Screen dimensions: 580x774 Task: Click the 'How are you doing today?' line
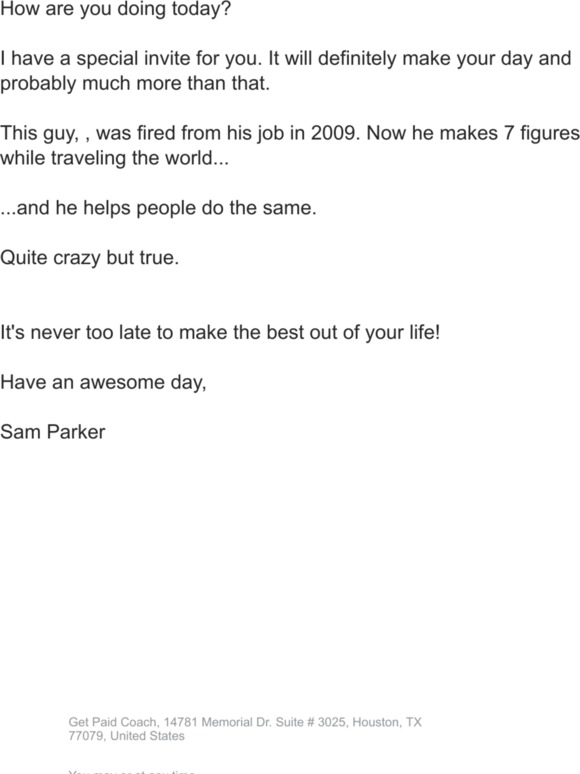(x=116, y=9)
